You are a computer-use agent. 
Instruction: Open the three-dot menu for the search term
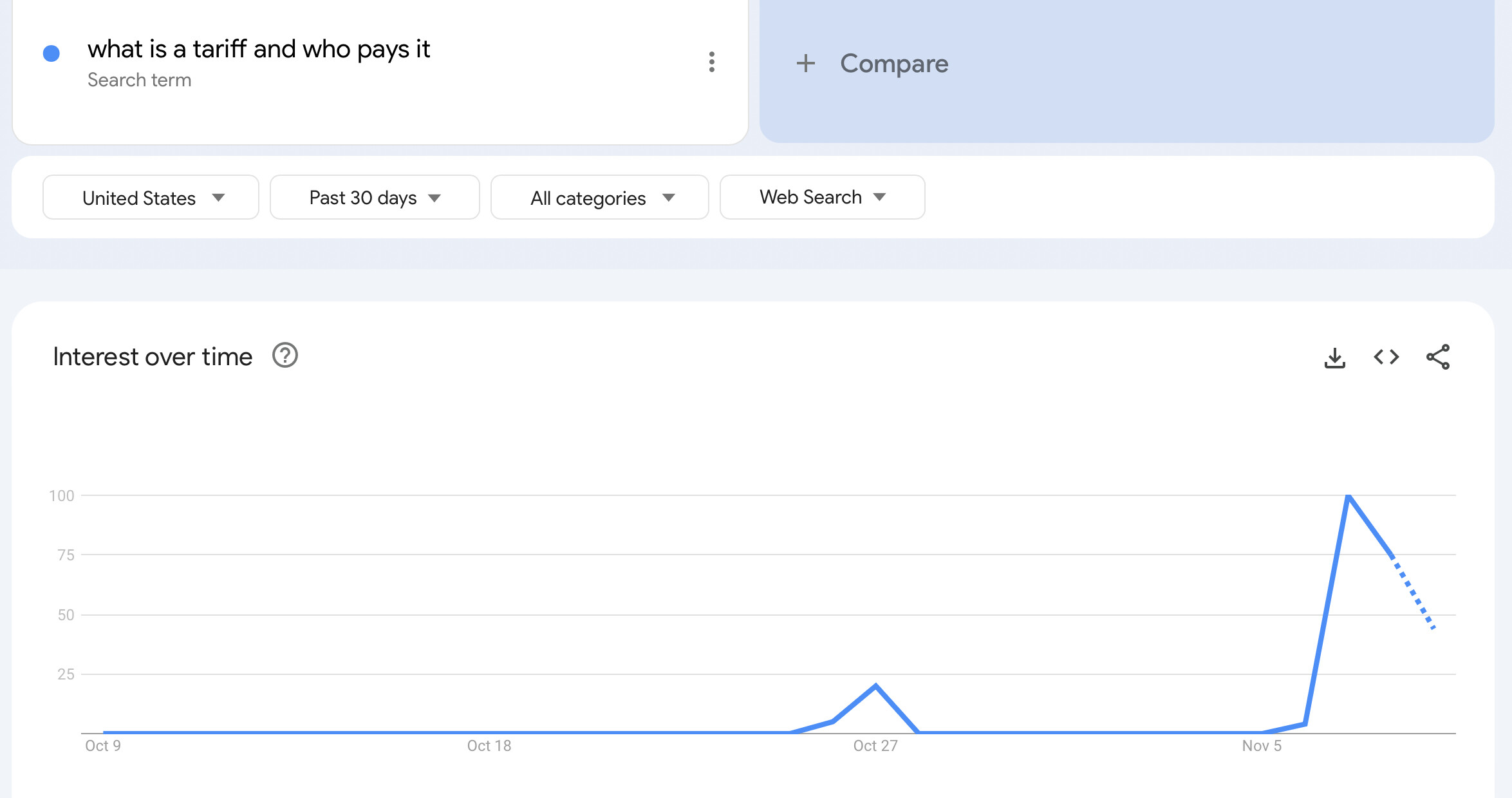[x=711, y=62]
